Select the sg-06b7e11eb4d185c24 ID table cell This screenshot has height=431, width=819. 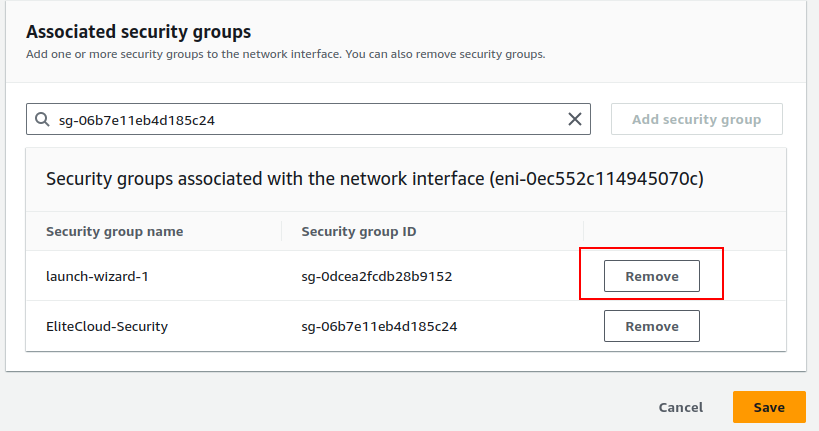[x=379, y=327]
